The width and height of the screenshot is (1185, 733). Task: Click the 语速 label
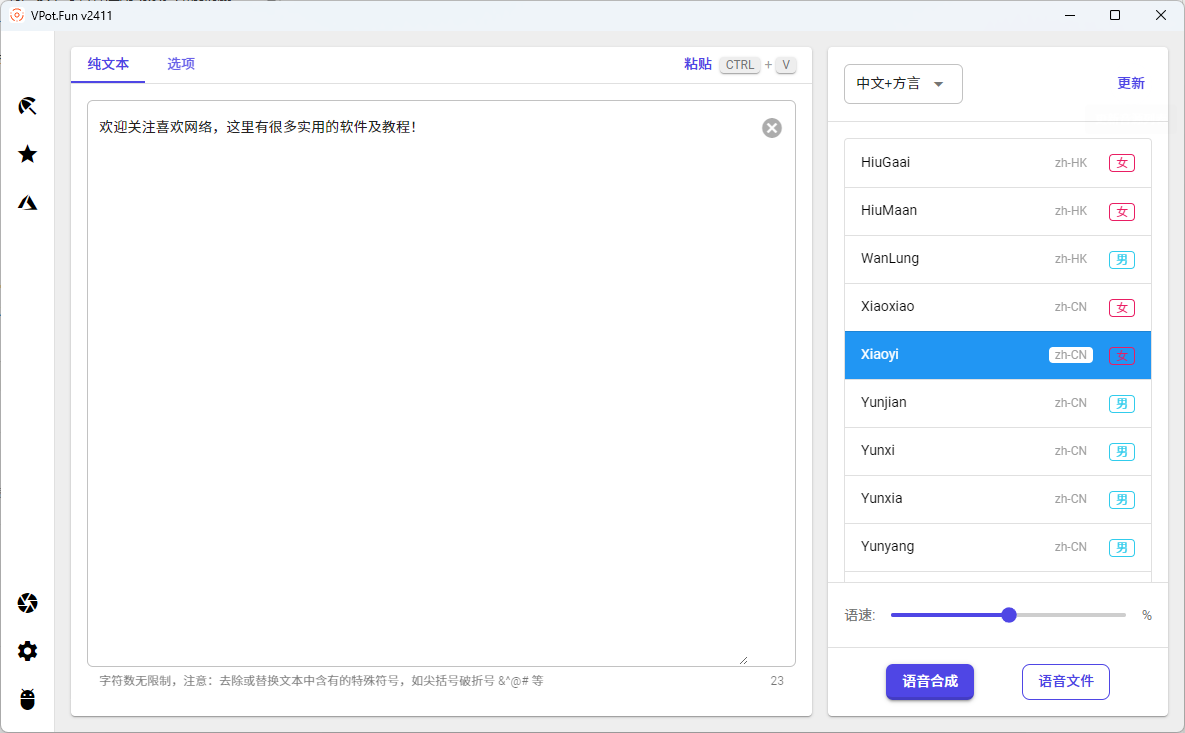click(859, 615)
